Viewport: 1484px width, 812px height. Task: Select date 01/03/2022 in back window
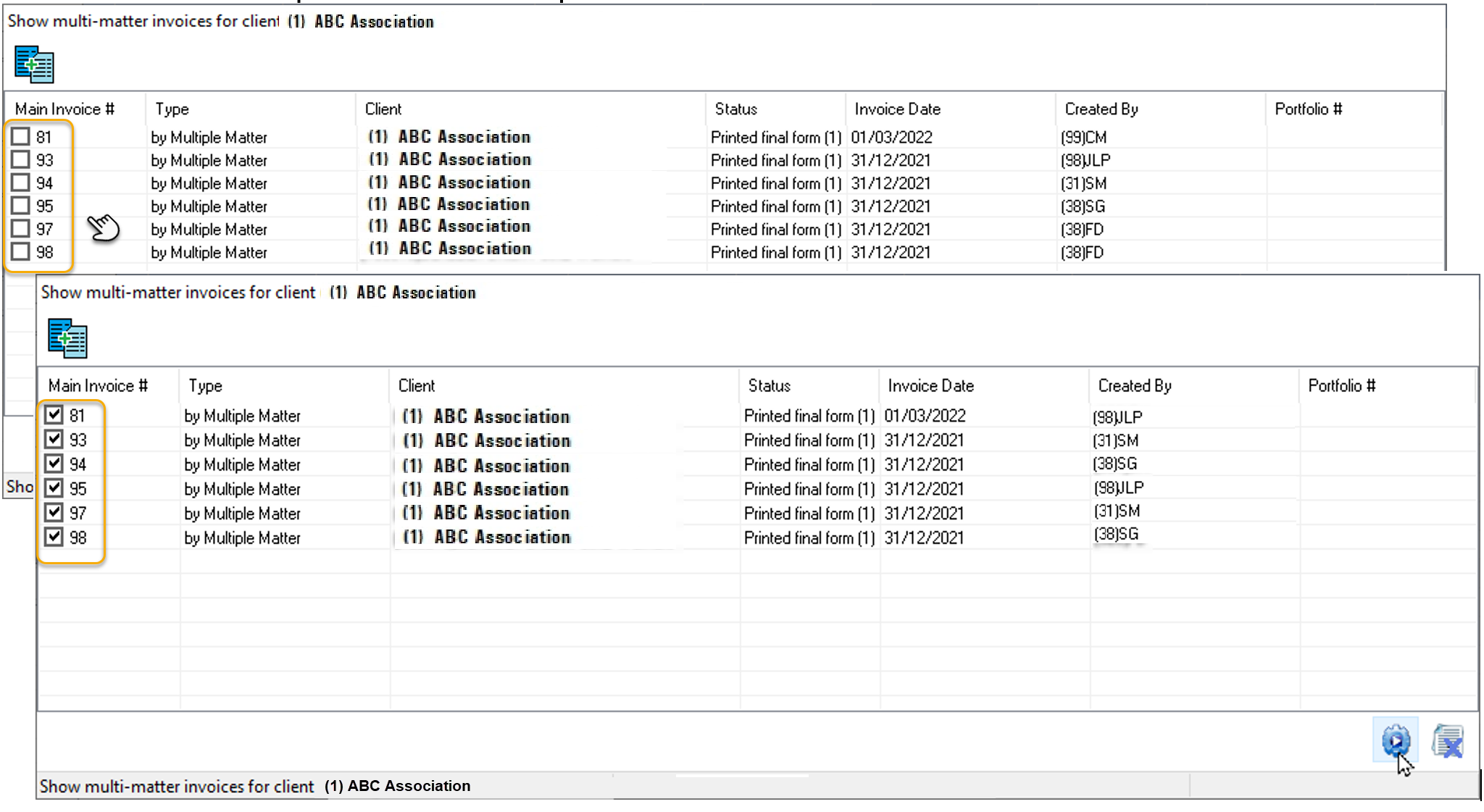pos(891,137)
